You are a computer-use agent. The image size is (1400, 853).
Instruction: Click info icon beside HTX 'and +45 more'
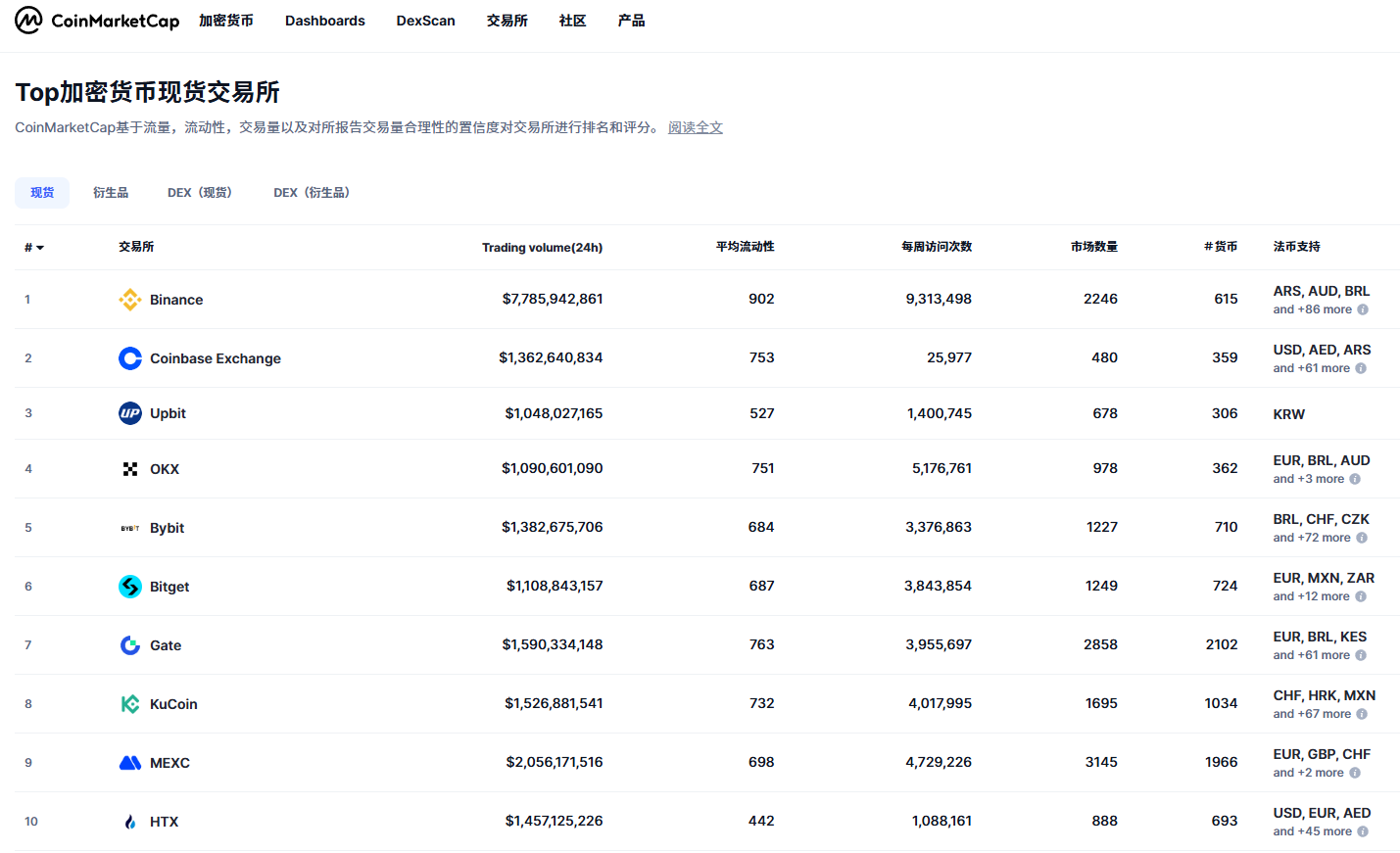pyautogui.click(x=1363, y=831)
